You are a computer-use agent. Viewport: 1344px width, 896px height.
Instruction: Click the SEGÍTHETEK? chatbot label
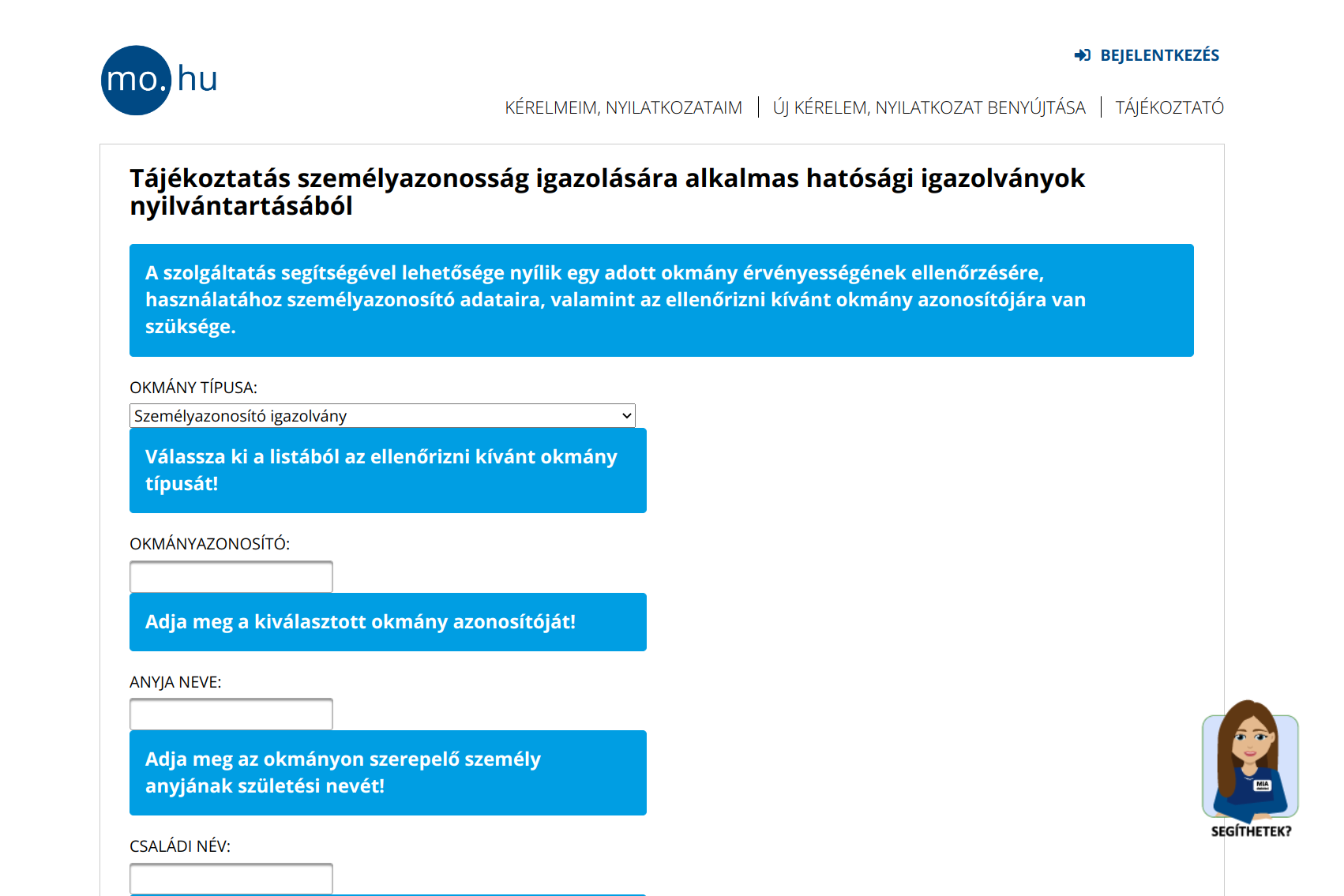[x=1251, y=831]
